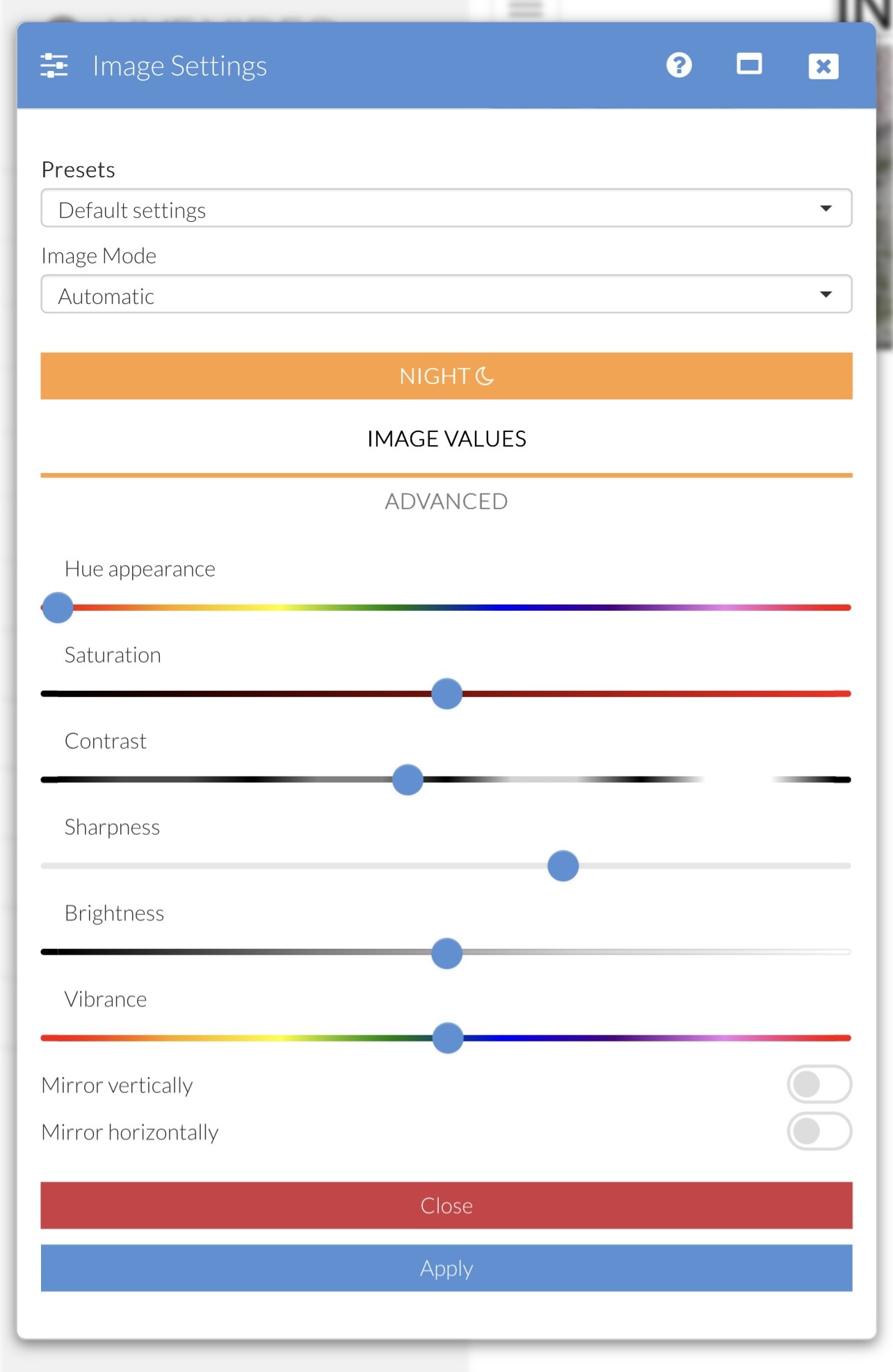Switch to the IMAGE VALUES tab

tap(446, 439)
